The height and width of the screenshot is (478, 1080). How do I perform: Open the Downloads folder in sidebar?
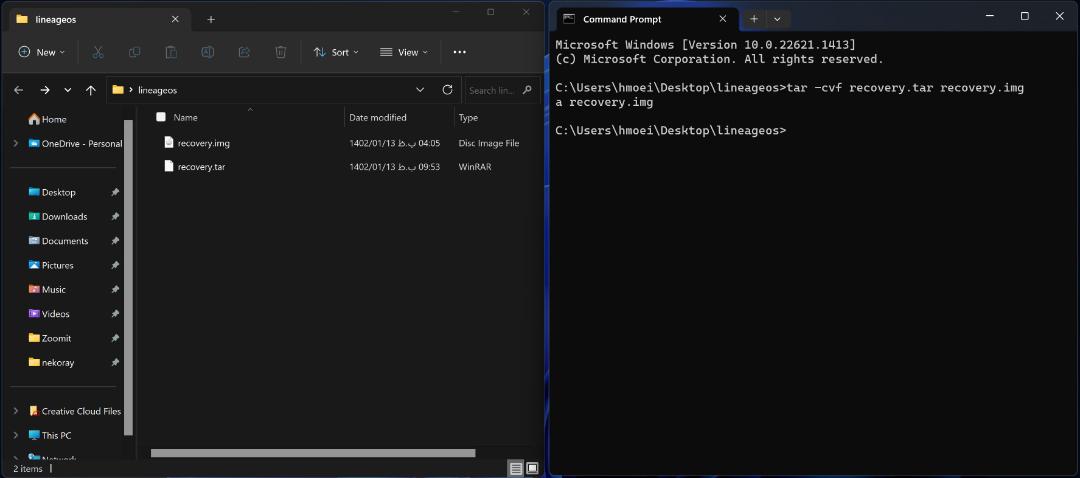64,216
